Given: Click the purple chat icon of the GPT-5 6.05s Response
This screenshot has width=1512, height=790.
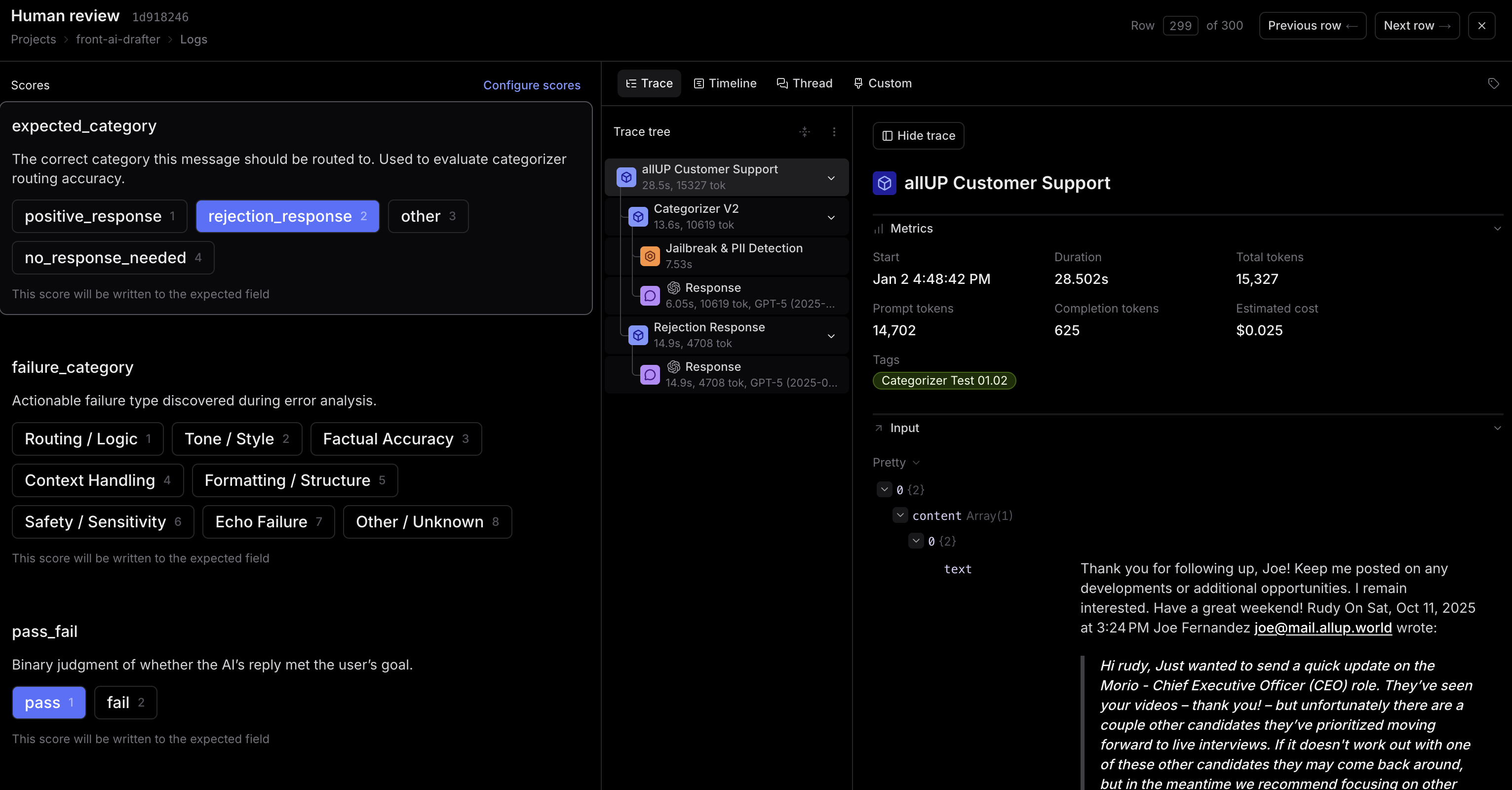Looking at the screenshot, I should [x=650, y=296].
